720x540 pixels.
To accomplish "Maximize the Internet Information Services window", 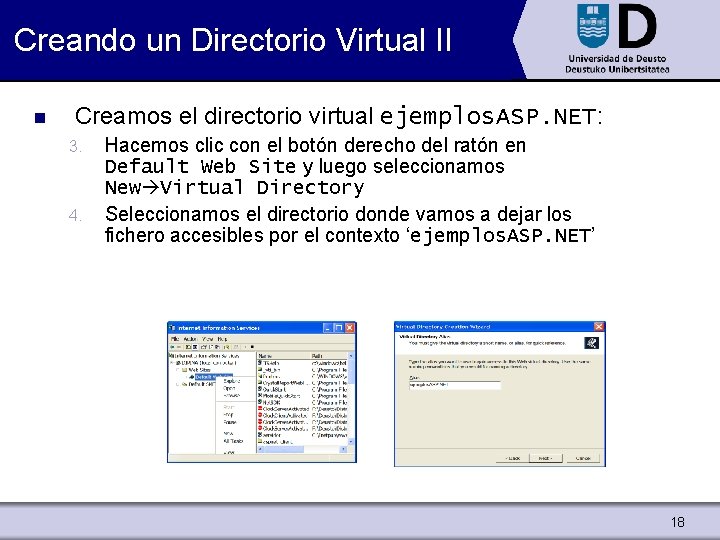I will coord(339,328).
